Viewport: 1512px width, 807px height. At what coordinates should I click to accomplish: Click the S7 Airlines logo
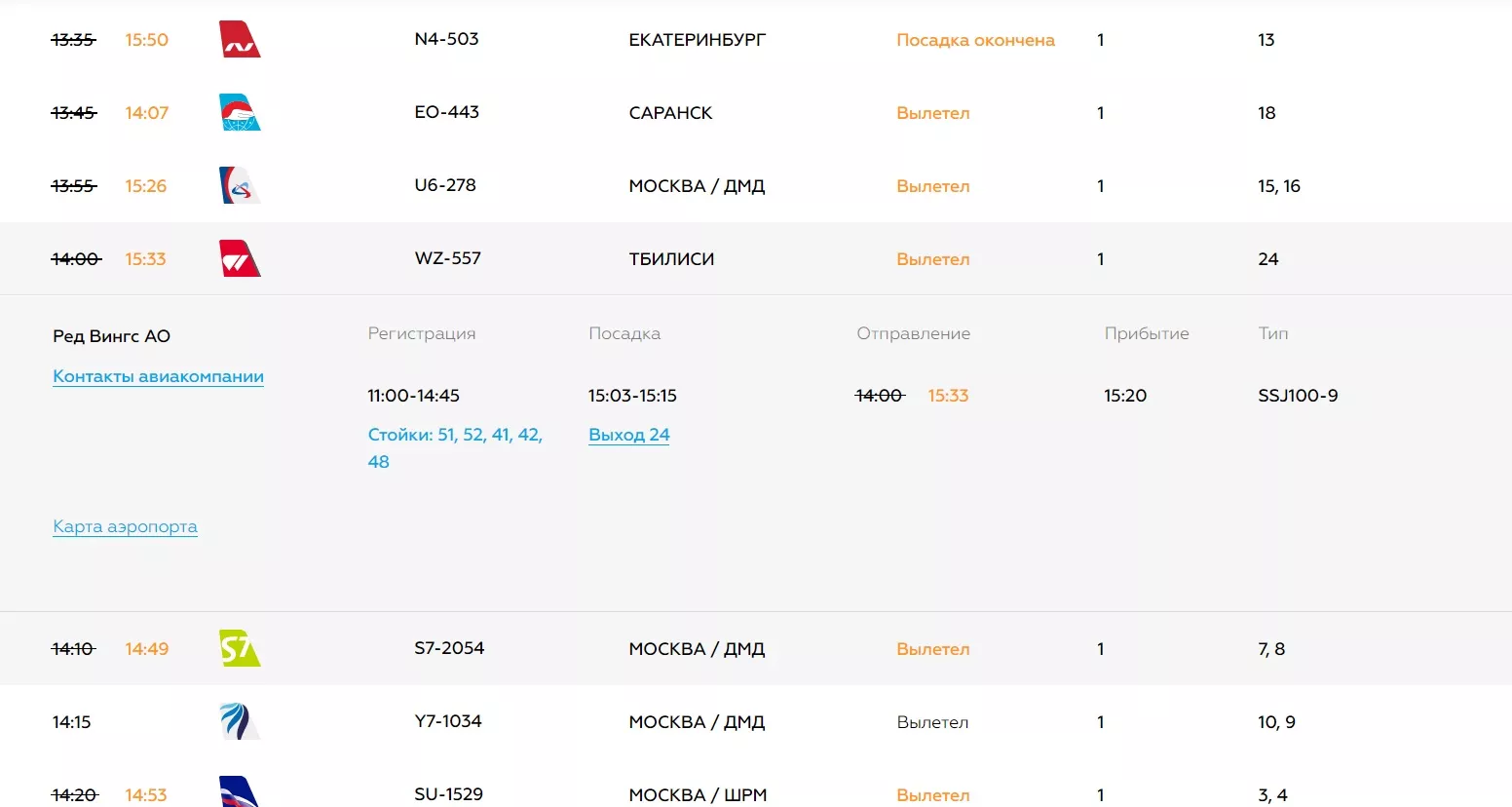coord(240,649)
